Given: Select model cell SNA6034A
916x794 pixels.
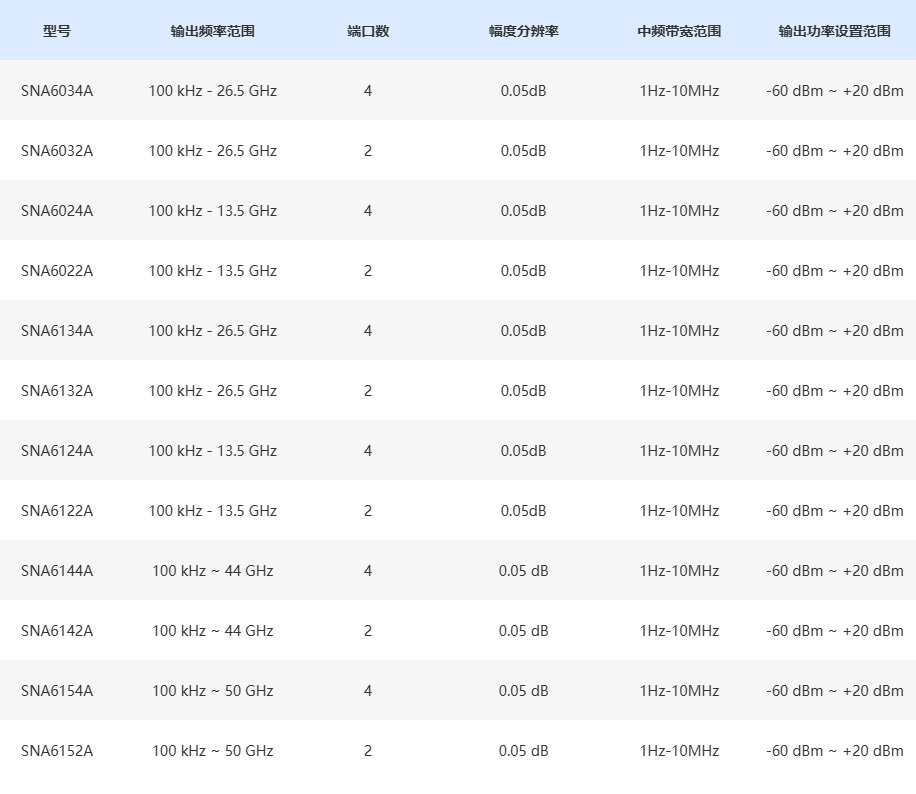Looking at the screenshot, I should click(57, 91).
